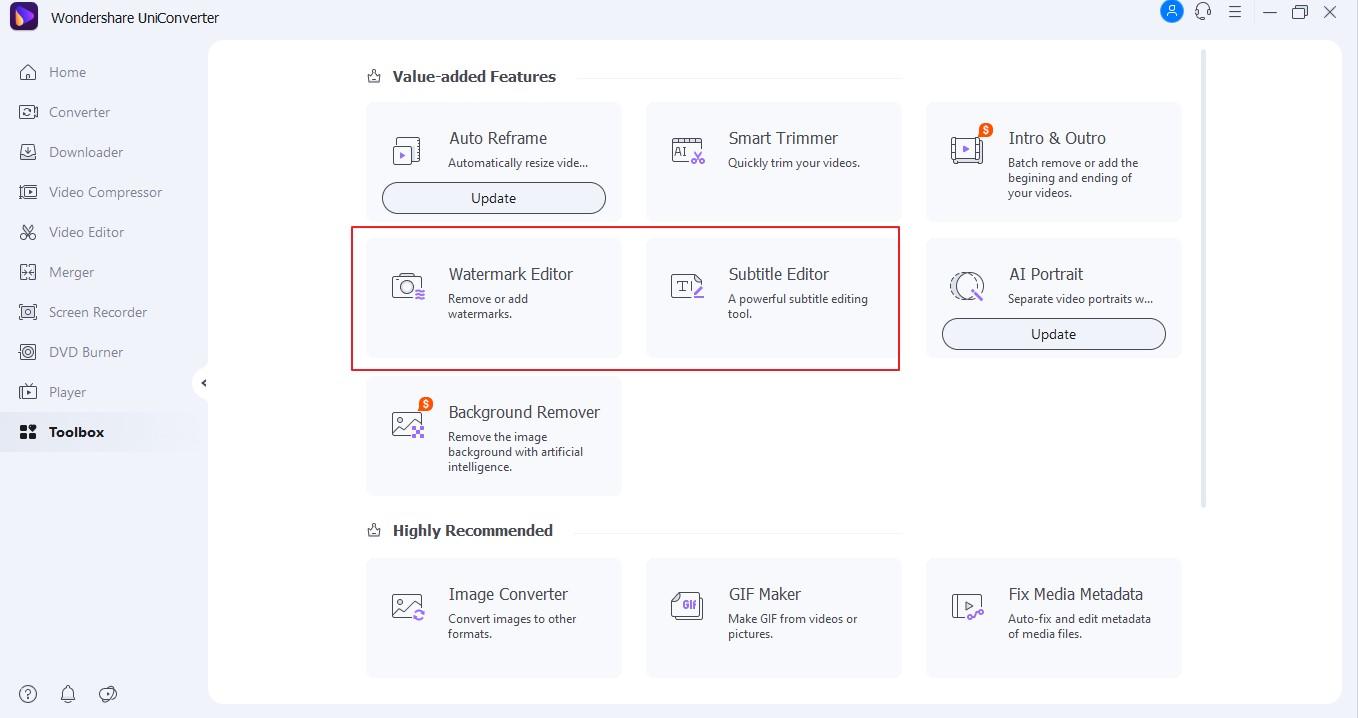Open the Screen Recorder sidebar icon
The width and height of the screenshot is (1358, 718).
coord(28,312)
